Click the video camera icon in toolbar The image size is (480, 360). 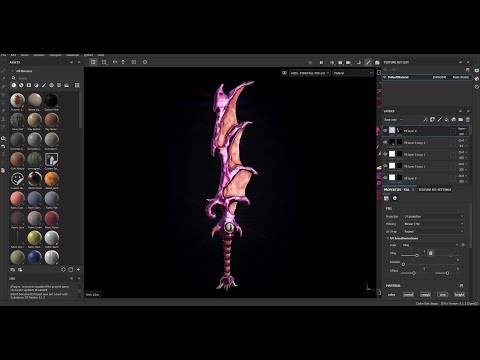pos(348,62)
